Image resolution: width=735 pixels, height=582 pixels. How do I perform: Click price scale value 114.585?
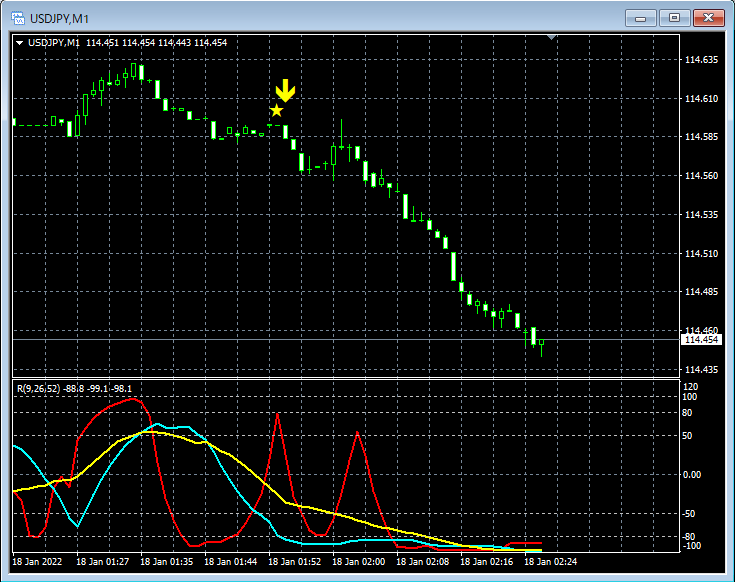tap(701, 137)
